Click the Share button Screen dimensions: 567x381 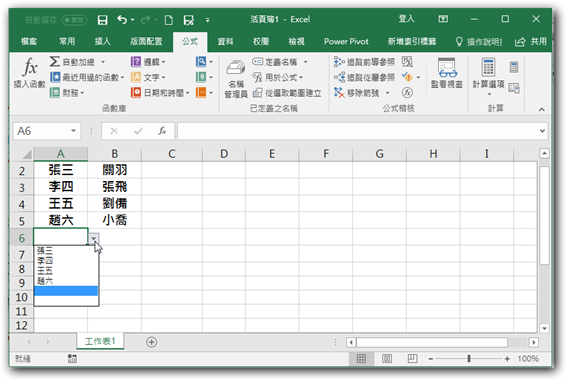[x=531, y=42]
